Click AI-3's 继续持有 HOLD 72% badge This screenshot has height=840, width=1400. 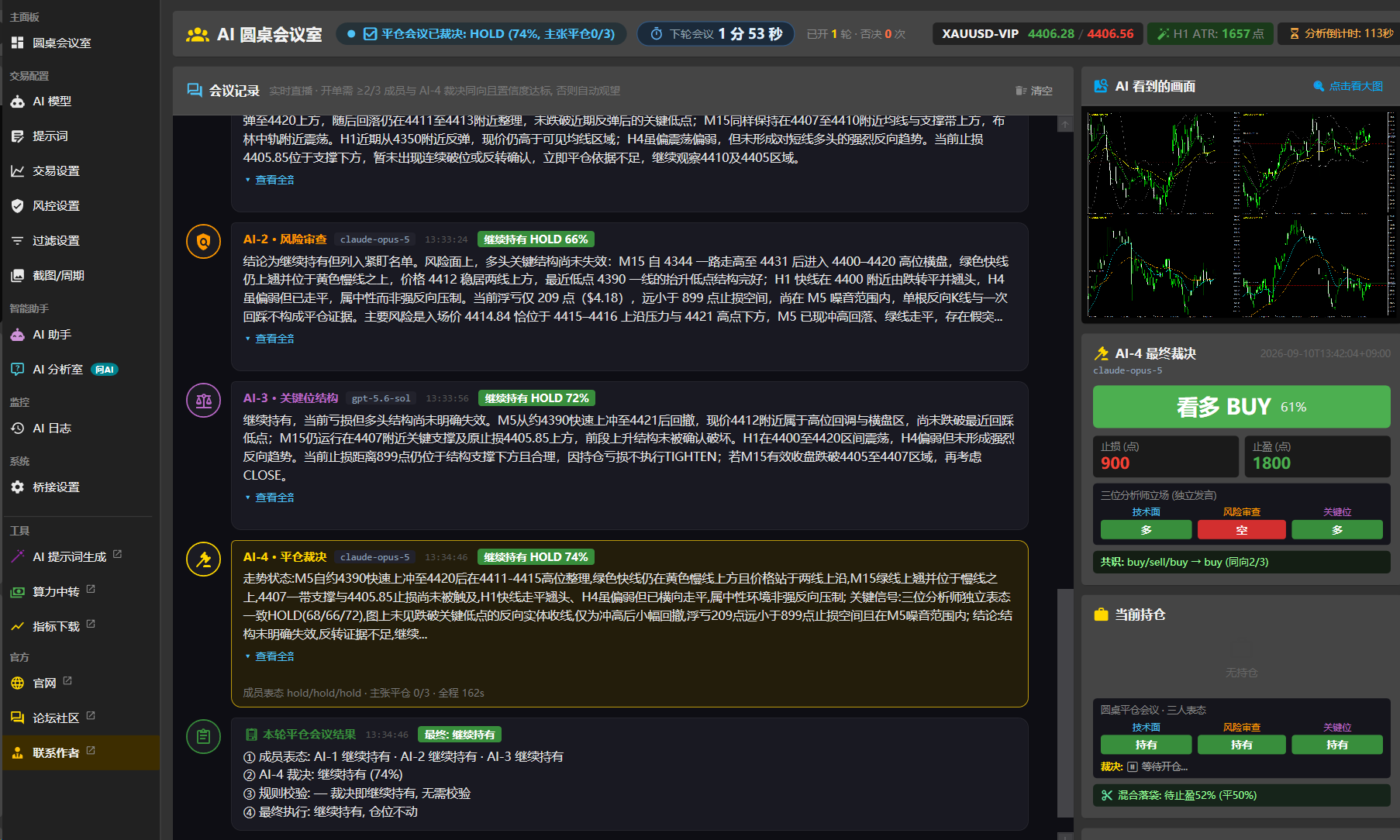(536, 398)
